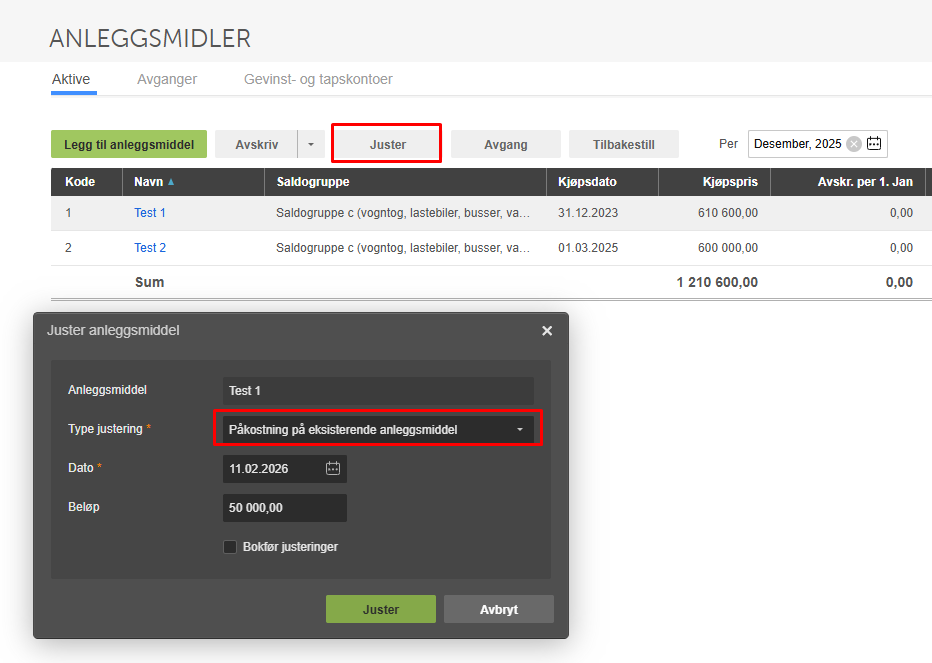Select cell with Kjøpsdato 31.12.2023
Image resolution: width=932 pixels, height=663 pixels.
pyautogui.click(x=588, y=213)
